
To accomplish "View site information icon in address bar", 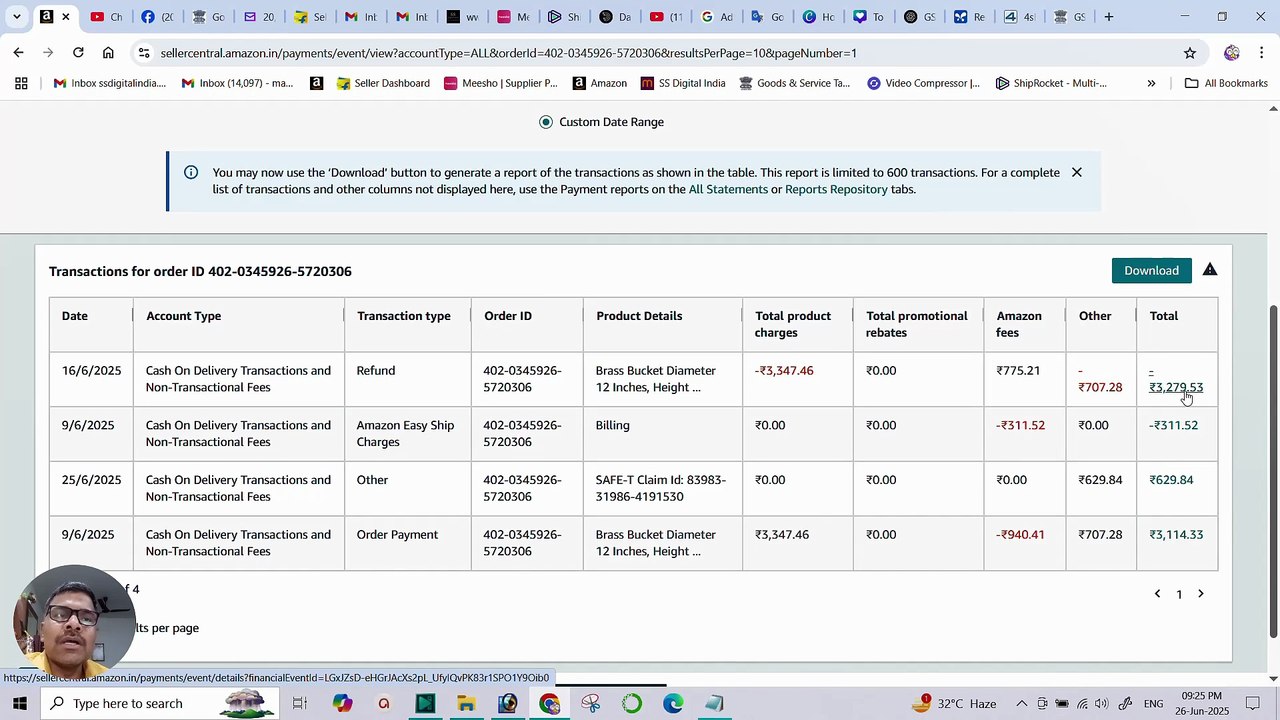I will click(144, 53).
